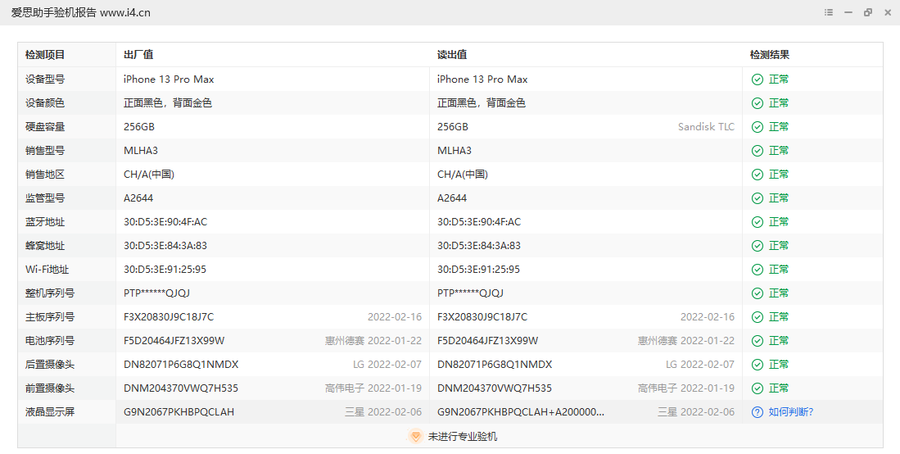Click green check icon in 销售地区 row
This screenshot has width=900, height=454.
tap(757, 174)
